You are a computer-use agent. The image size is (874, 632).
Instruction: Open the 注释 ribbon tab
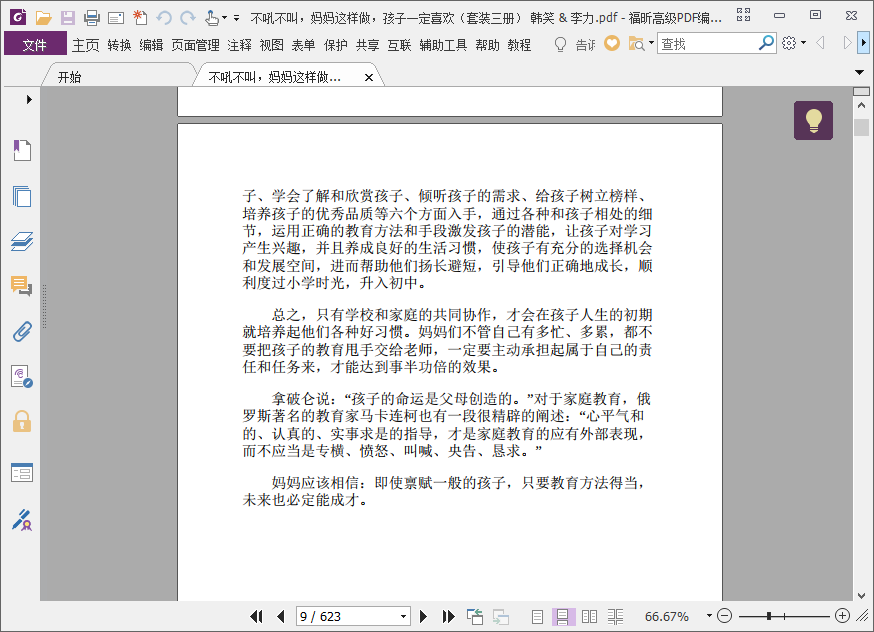pyautogui.click(x=239, y=45)
